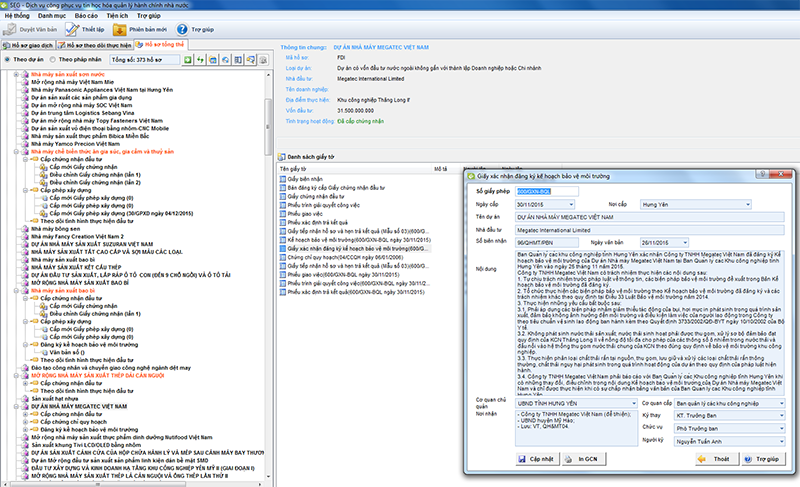Click the Danh sách giấy tờ panel icon
Screen dimensions: 800x487
tap(282, 157)
